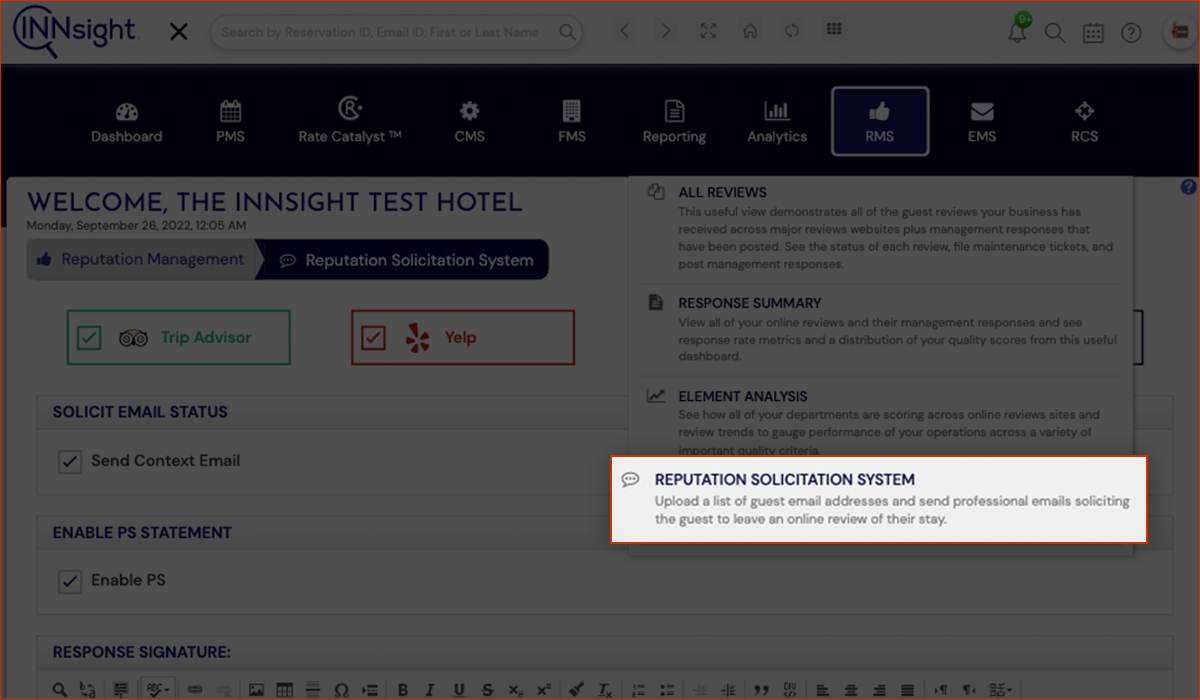
Task: Justify text in editor
Action: pos(907,689)
